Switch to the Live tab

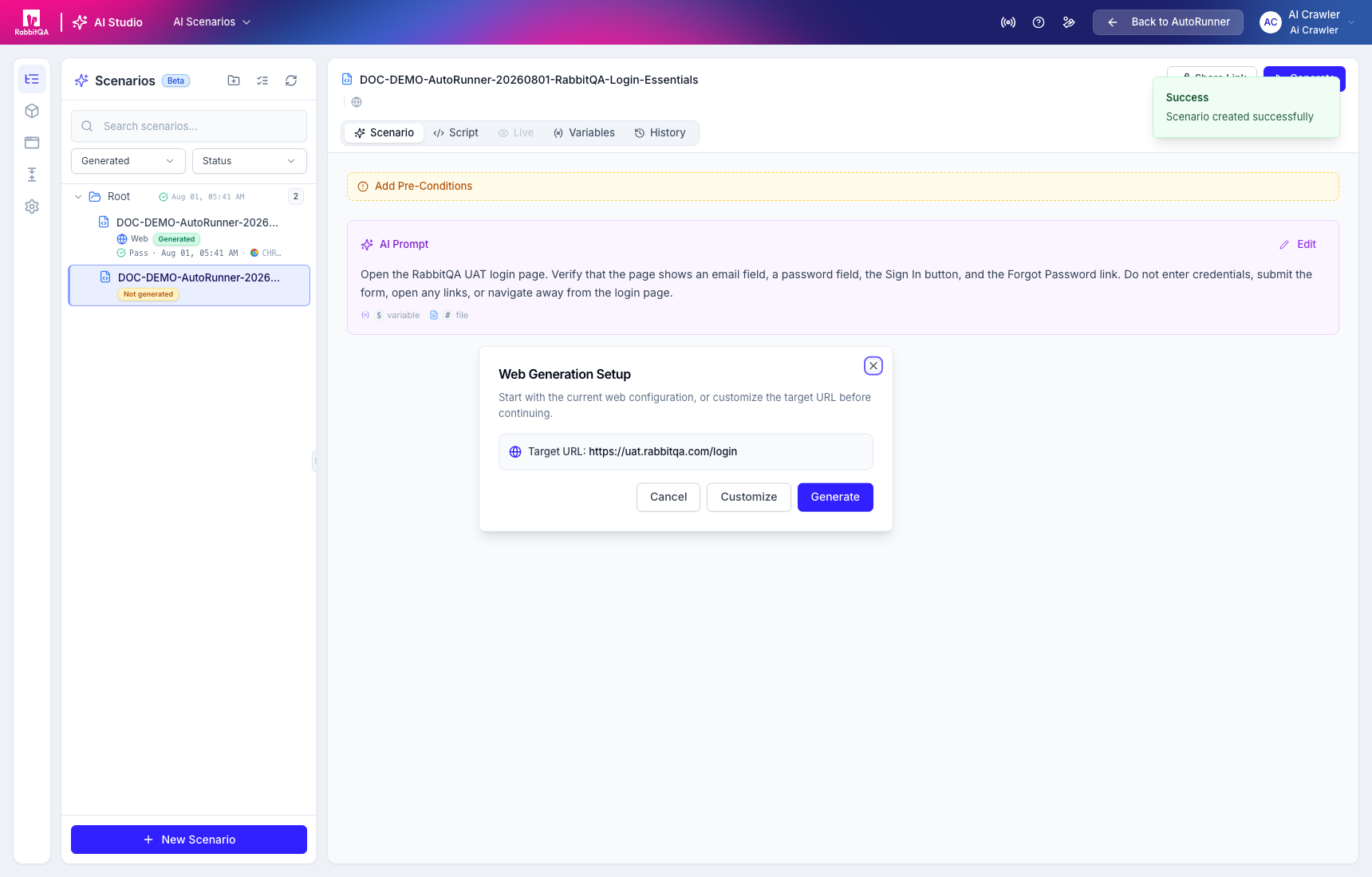pos(515,133)
